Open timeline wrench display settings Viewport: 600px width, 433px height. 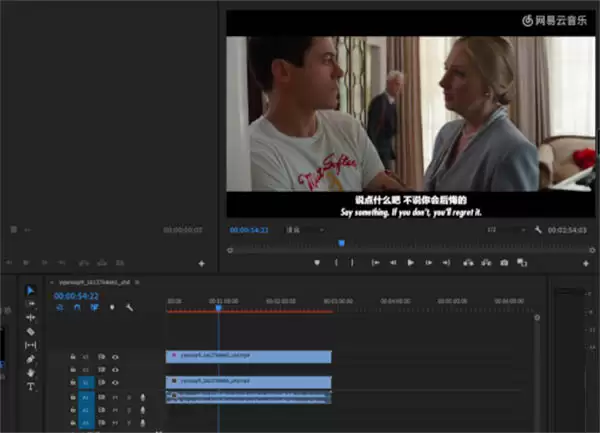pos(129,307)
